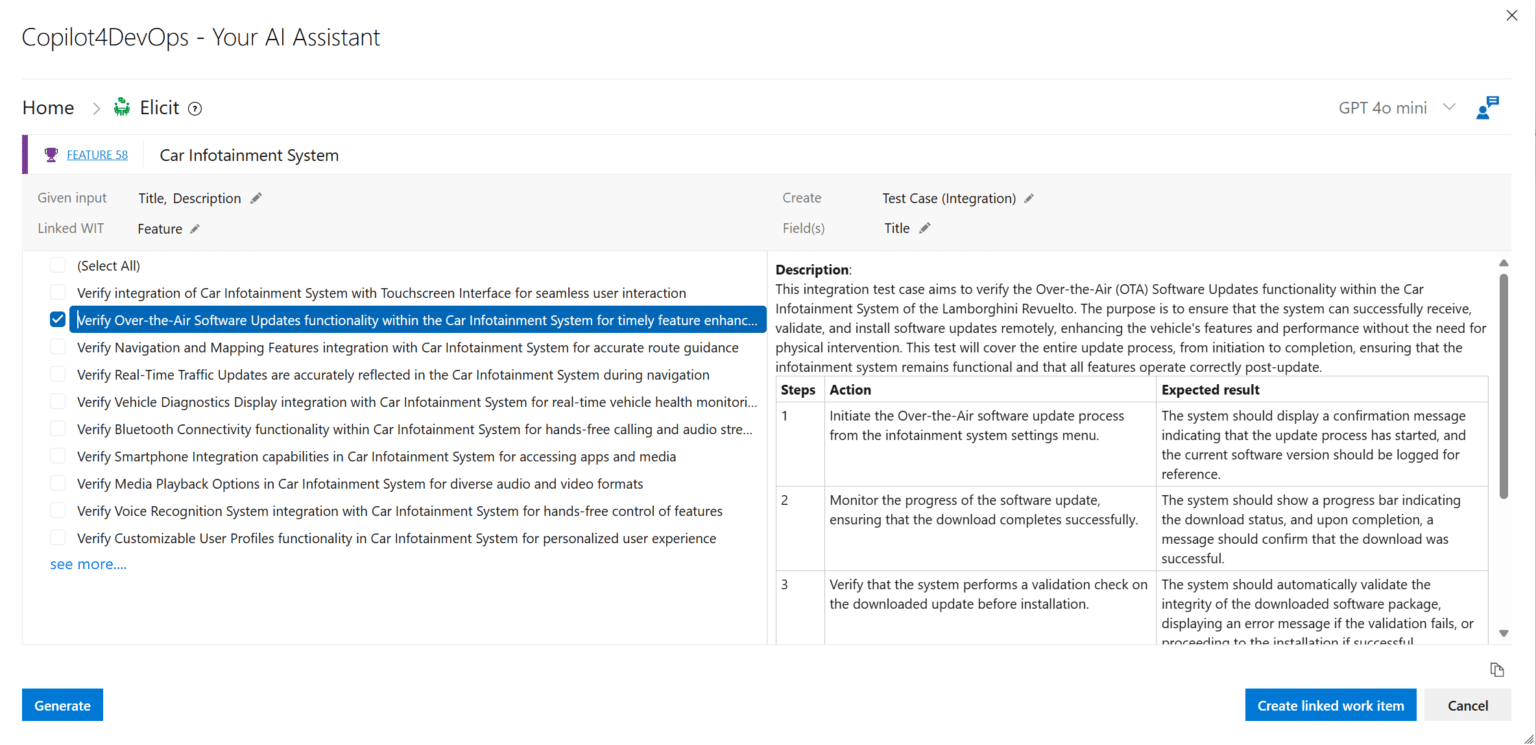The width and height of the screenshot is (1536, 745).
Task: Click the robot icon next to Elicit
Action: 122,106
